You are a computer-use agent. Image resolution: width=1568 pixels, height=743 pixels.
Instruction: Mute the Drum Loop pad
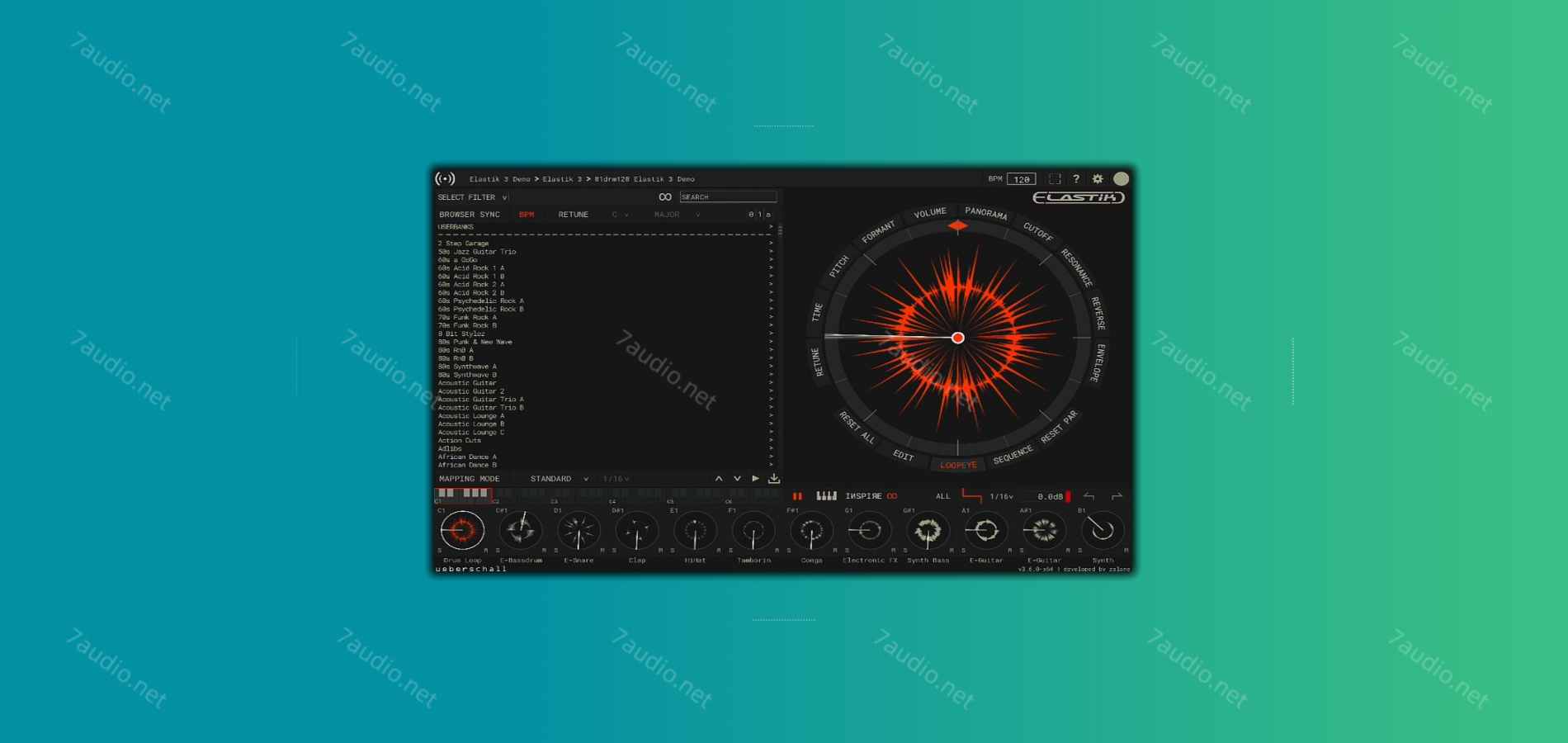point(485,551)
